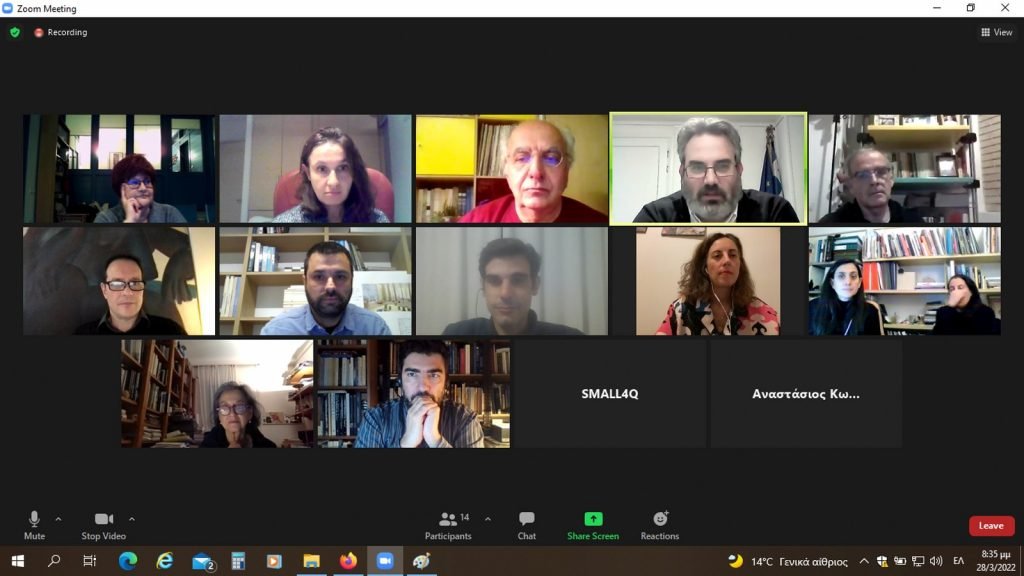Image resolution: width=1024 pixels, height=576 pixels.
Task: Open the Participants panel
Action: click(448, 526)
